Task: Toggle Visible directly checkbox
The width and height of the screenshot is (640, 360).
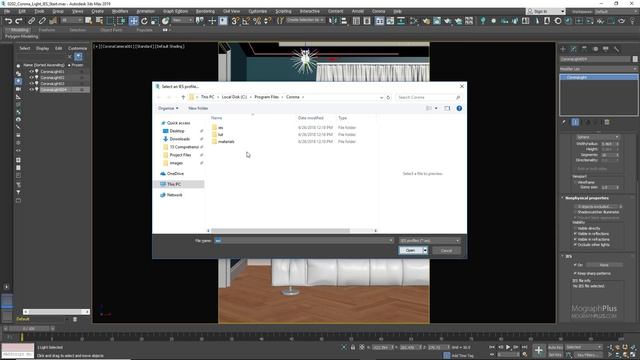Action: coord(576,229)
